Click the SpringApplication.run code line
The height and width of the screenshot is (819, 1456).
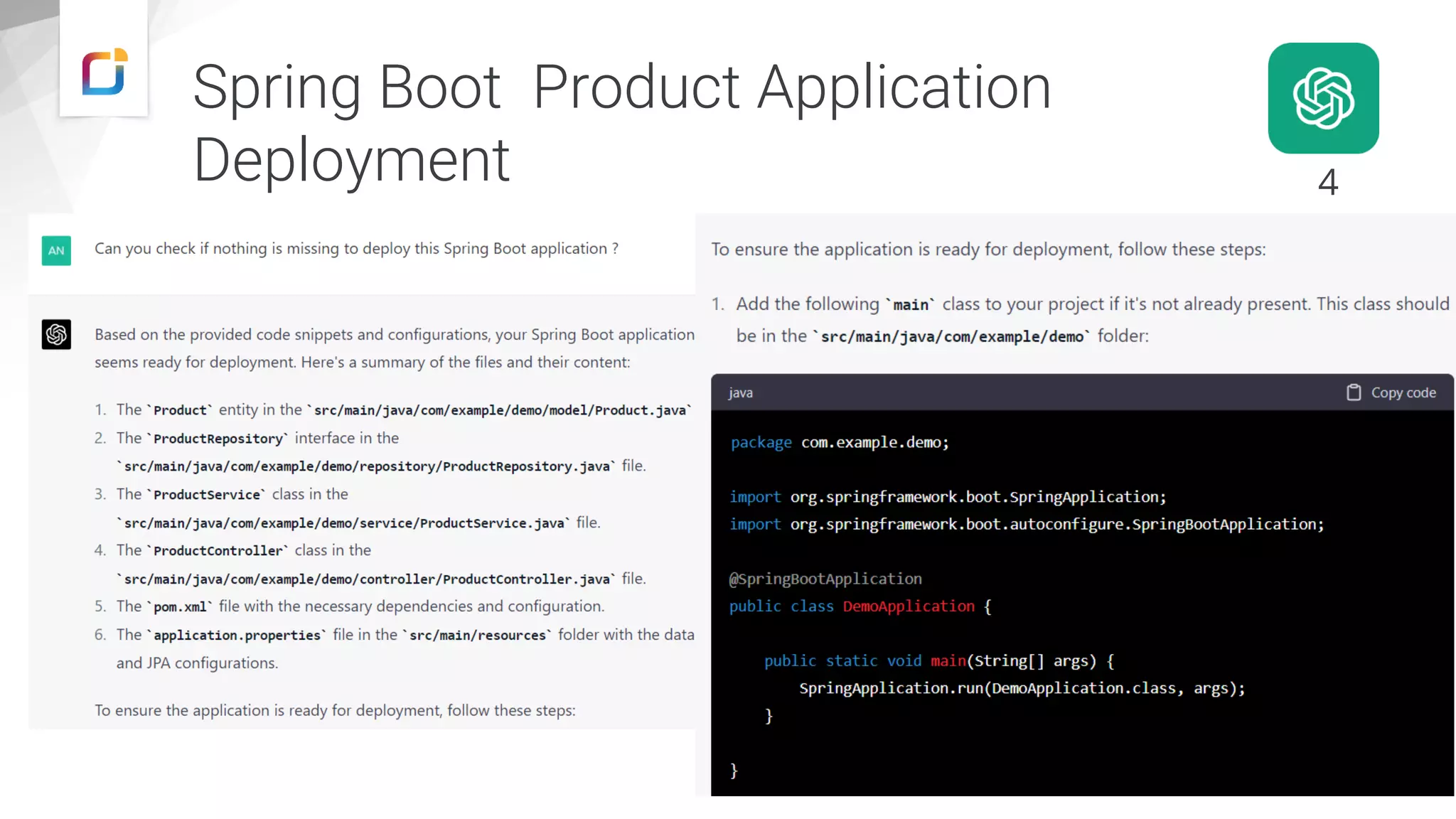point(1021,688)
